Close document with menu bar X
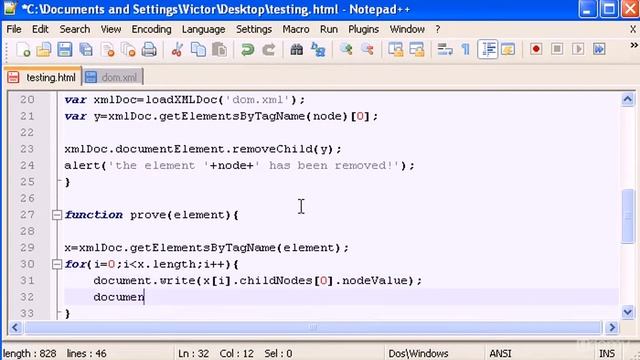The height and width of the screenshot is (360, 640). (633, 29)
